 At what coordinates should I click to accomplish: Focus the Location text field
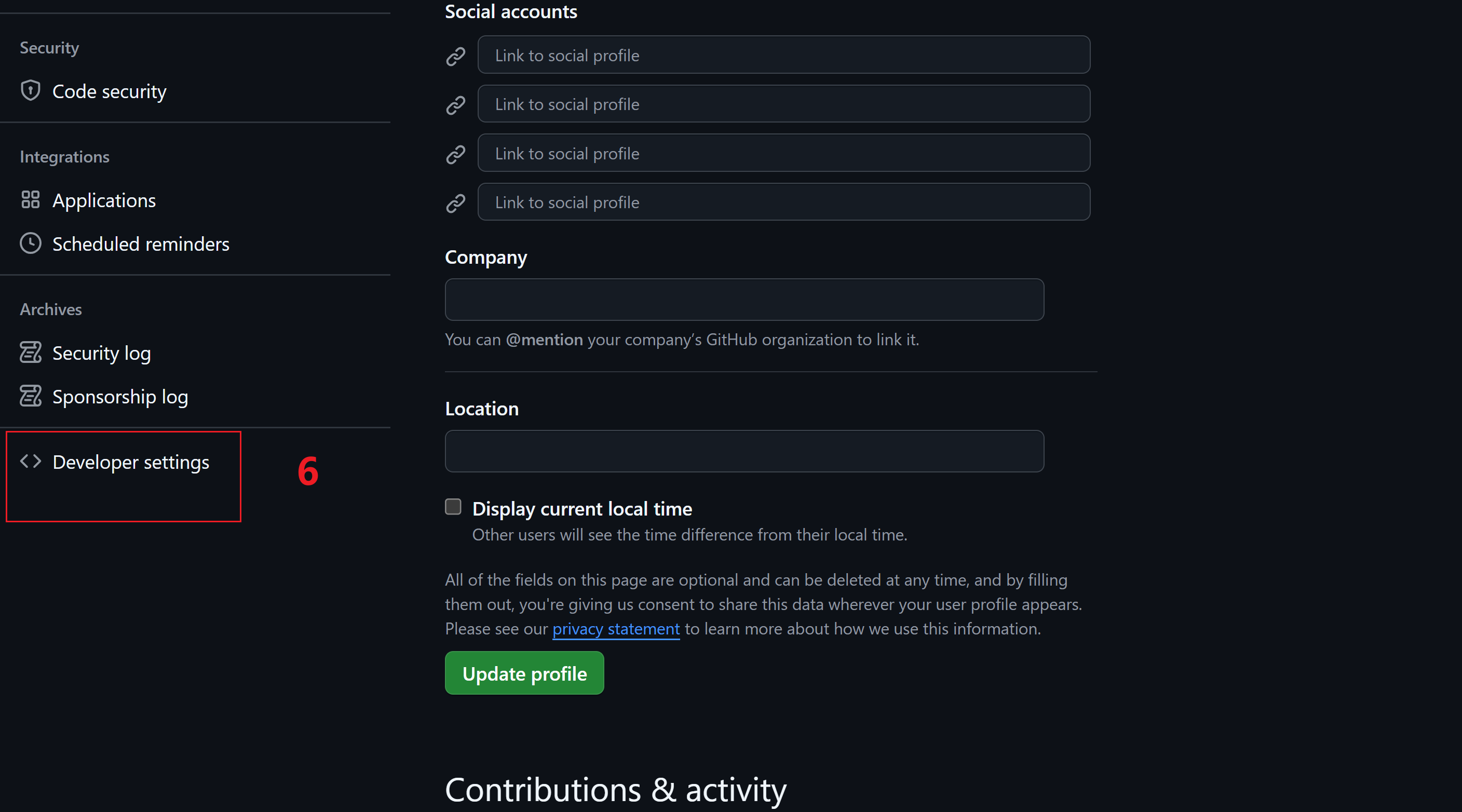pos(744,451)
